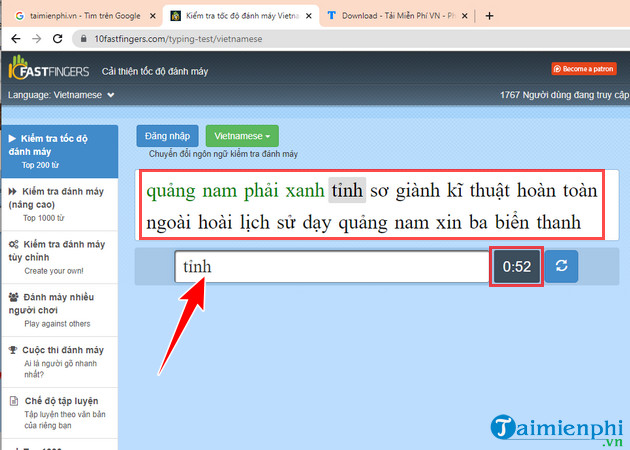The image size is (630, 450).
Task: Close the taimienphi.vn Google search tab
Action: (x=153, y=16)
